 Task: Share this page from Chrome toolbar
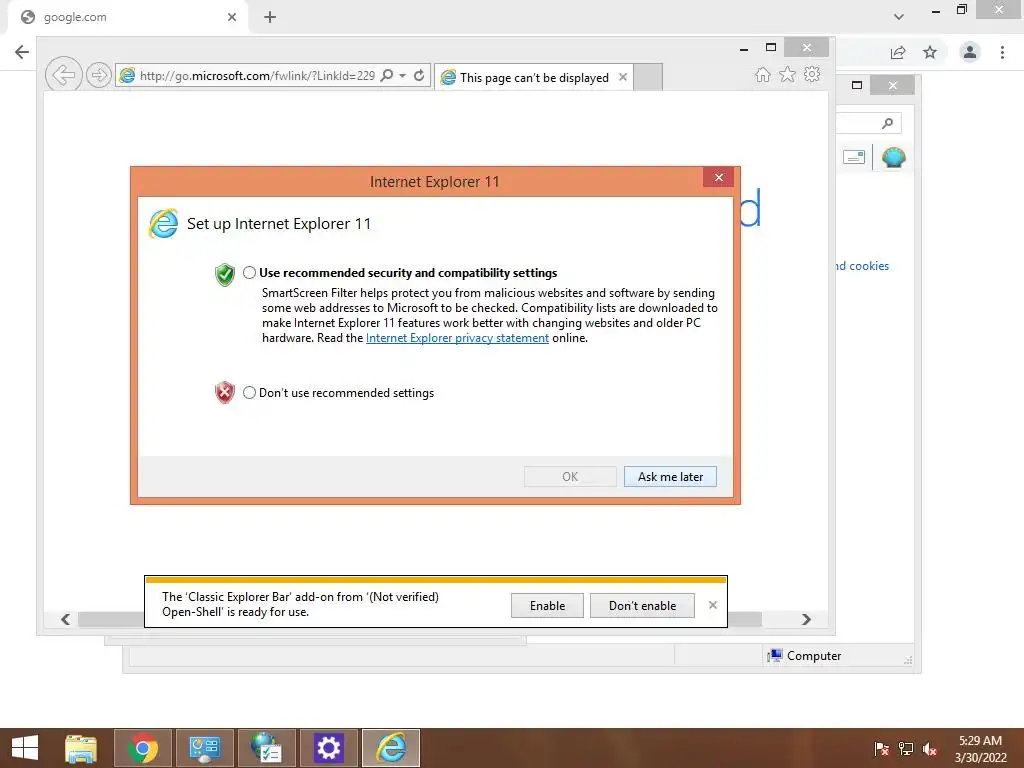coord(898,52)
